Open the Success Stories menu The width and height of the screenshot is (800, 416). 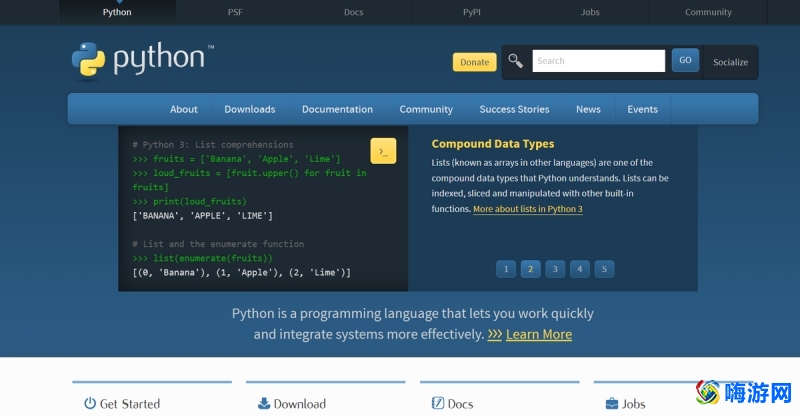click(x=514, y=109)
